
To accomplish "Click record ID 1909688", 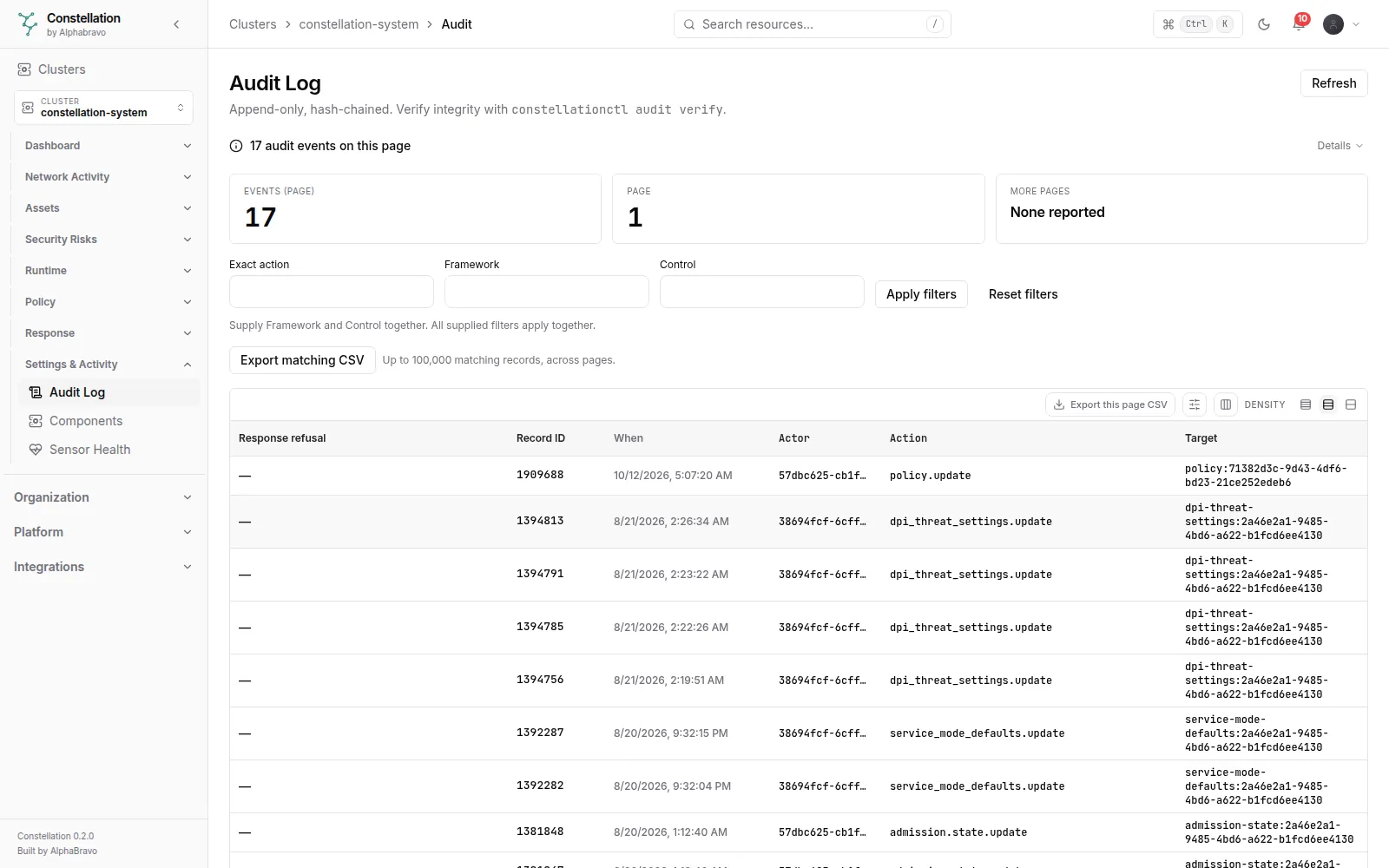I will tap(540, 475).
